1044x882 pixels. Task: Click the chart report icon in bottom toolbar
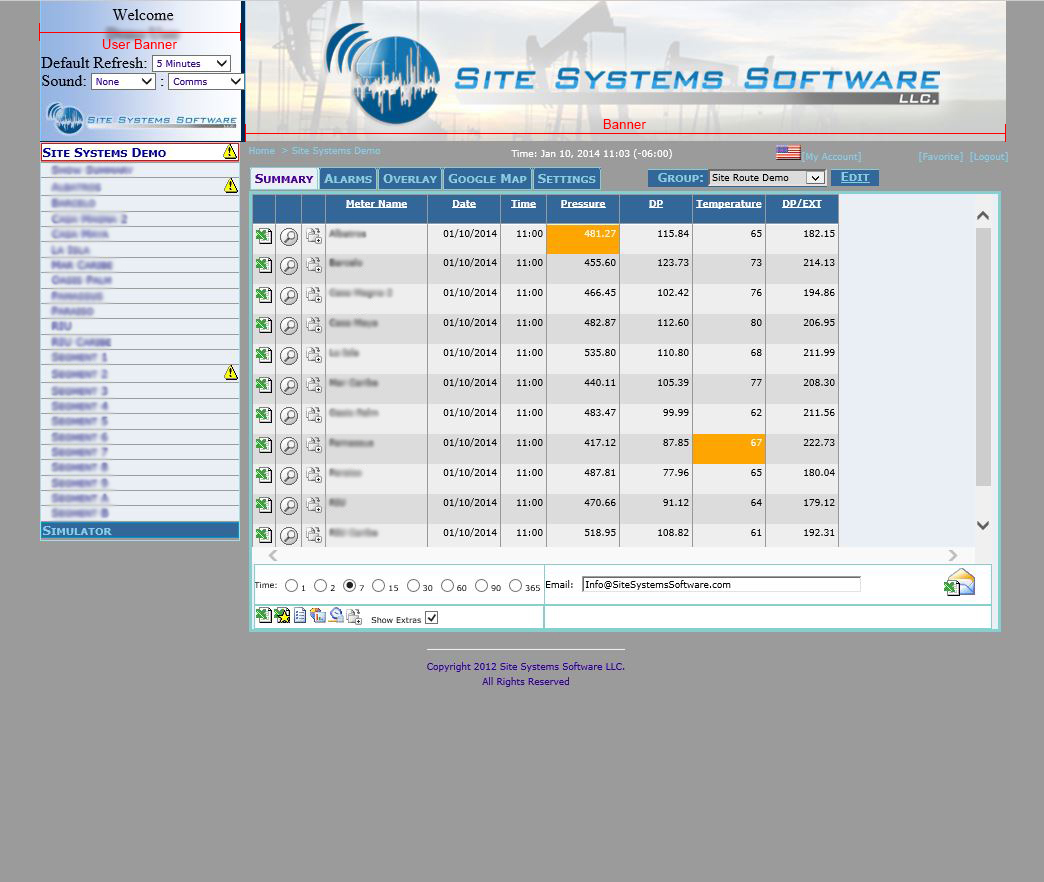click(318, 616)
